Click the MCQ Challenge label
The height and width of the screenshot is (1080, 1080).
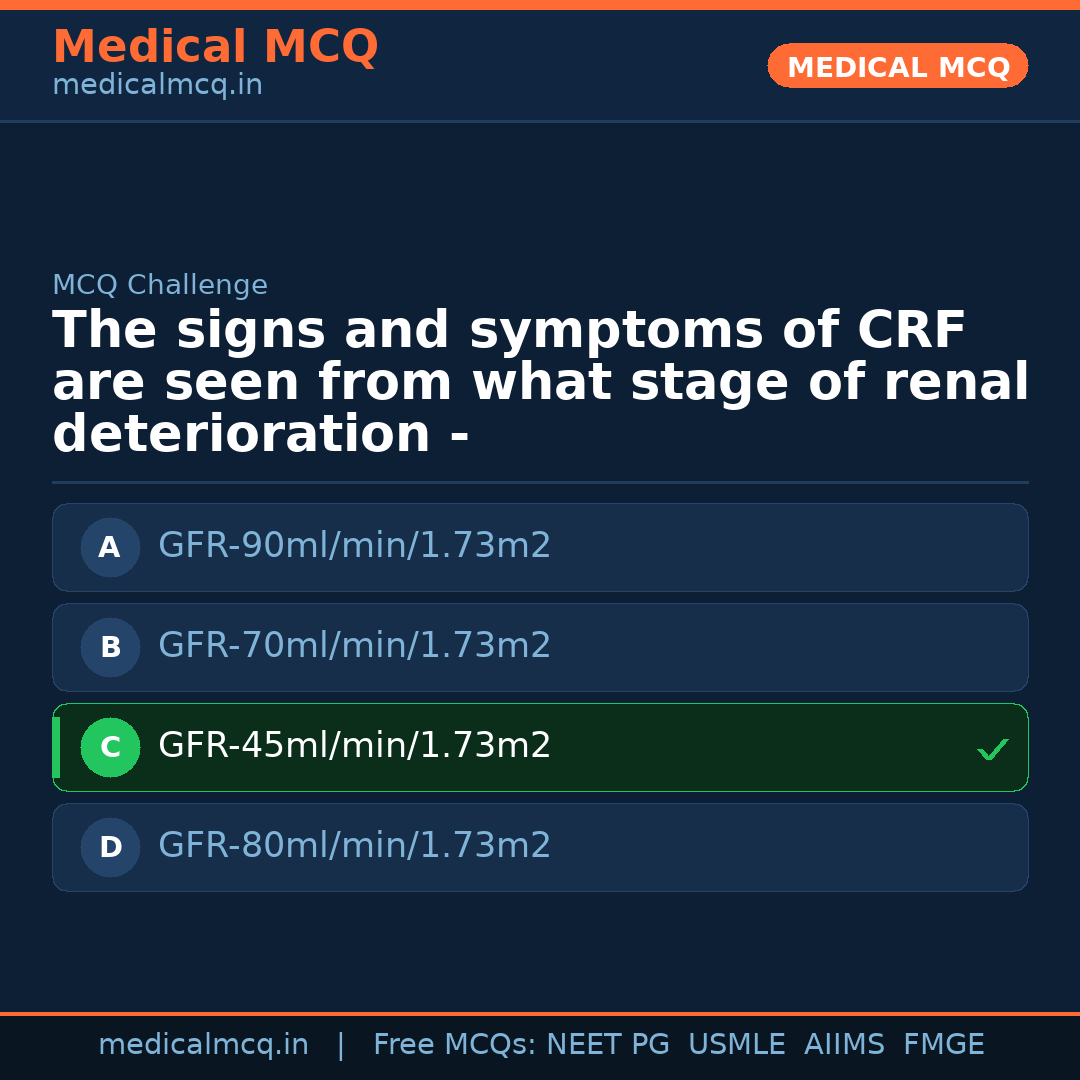click(x=160, y=286)
